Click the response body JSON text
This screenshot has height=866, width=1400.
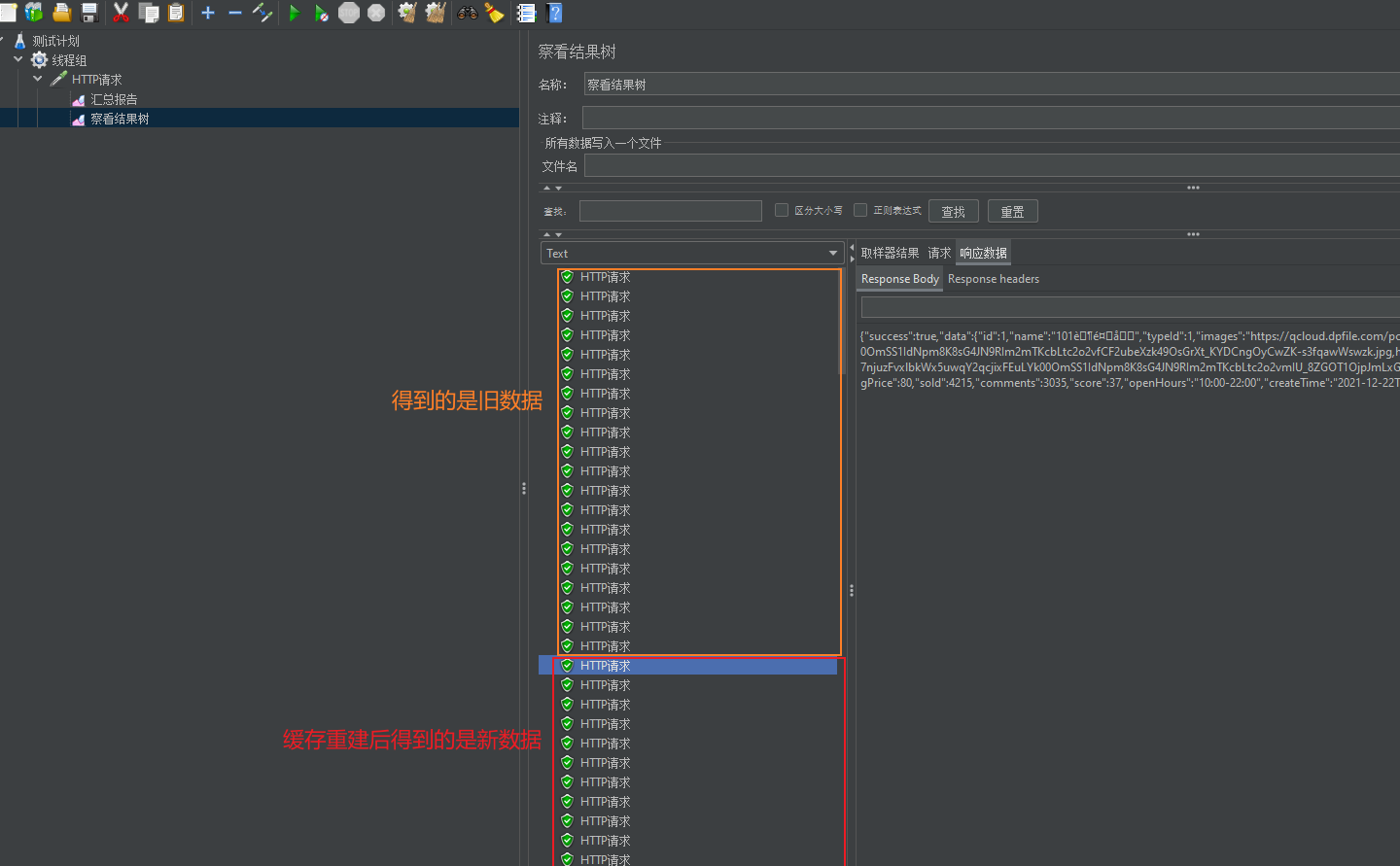pyautogui.click(x=1130, y=360)
